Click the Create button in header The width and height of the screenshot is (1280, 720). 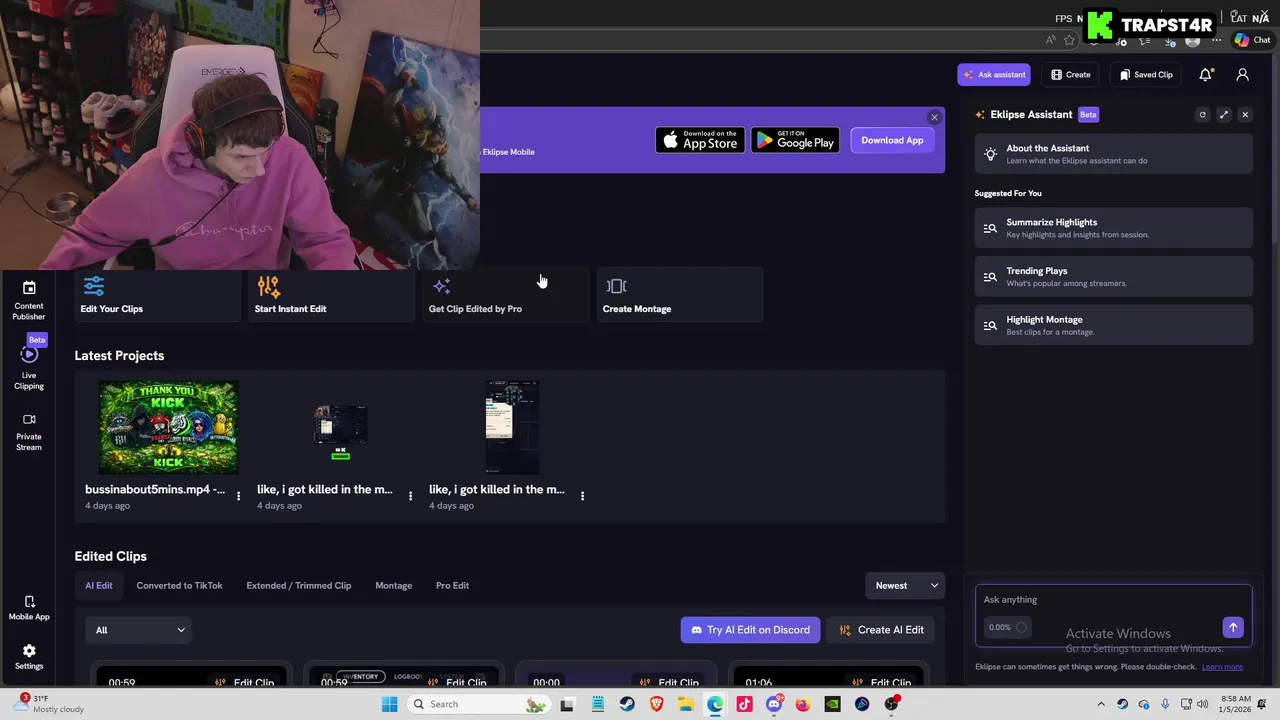[1071, 75]
